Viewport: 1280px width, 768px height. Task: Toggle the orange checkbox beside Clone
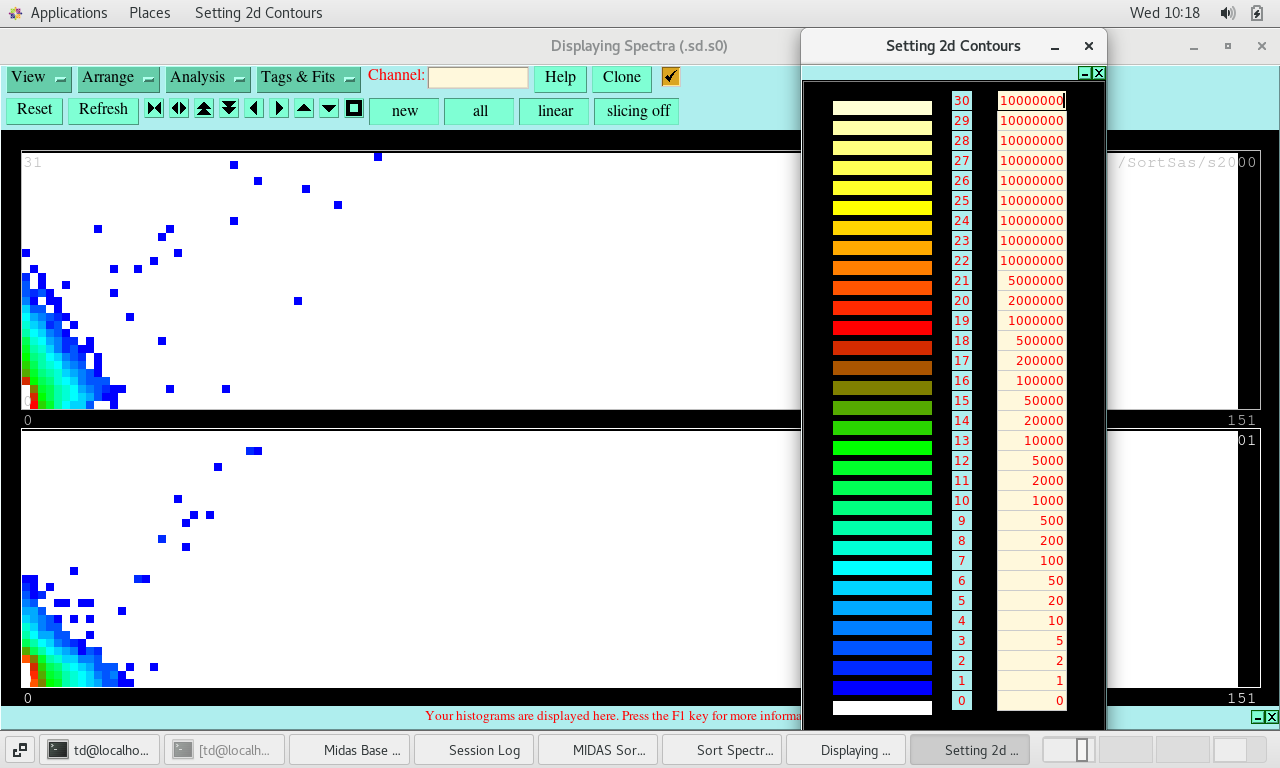tap(670, 77)
